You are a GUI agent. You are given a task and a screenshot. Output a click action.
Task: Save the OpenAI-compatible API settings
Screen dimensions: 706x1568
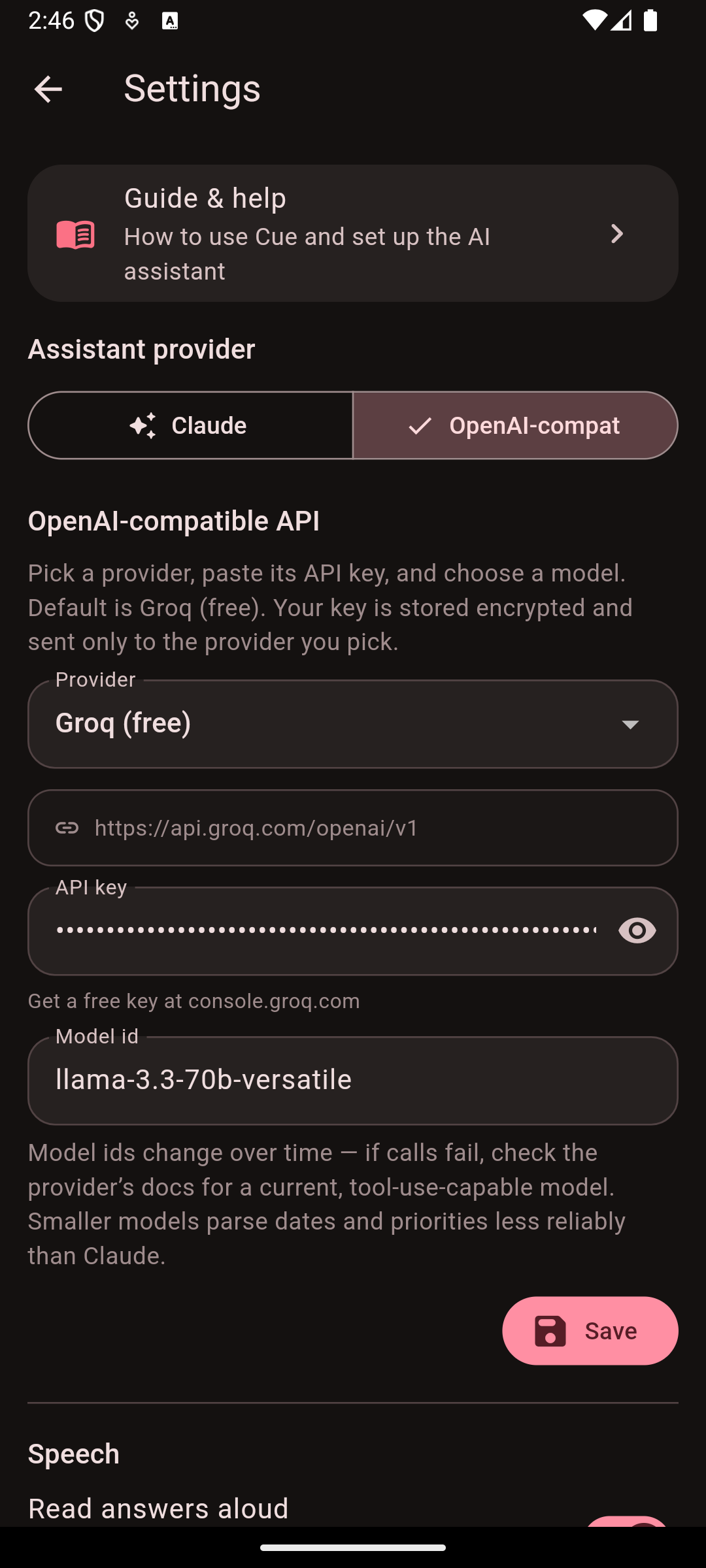click(x=590, y=1331)
